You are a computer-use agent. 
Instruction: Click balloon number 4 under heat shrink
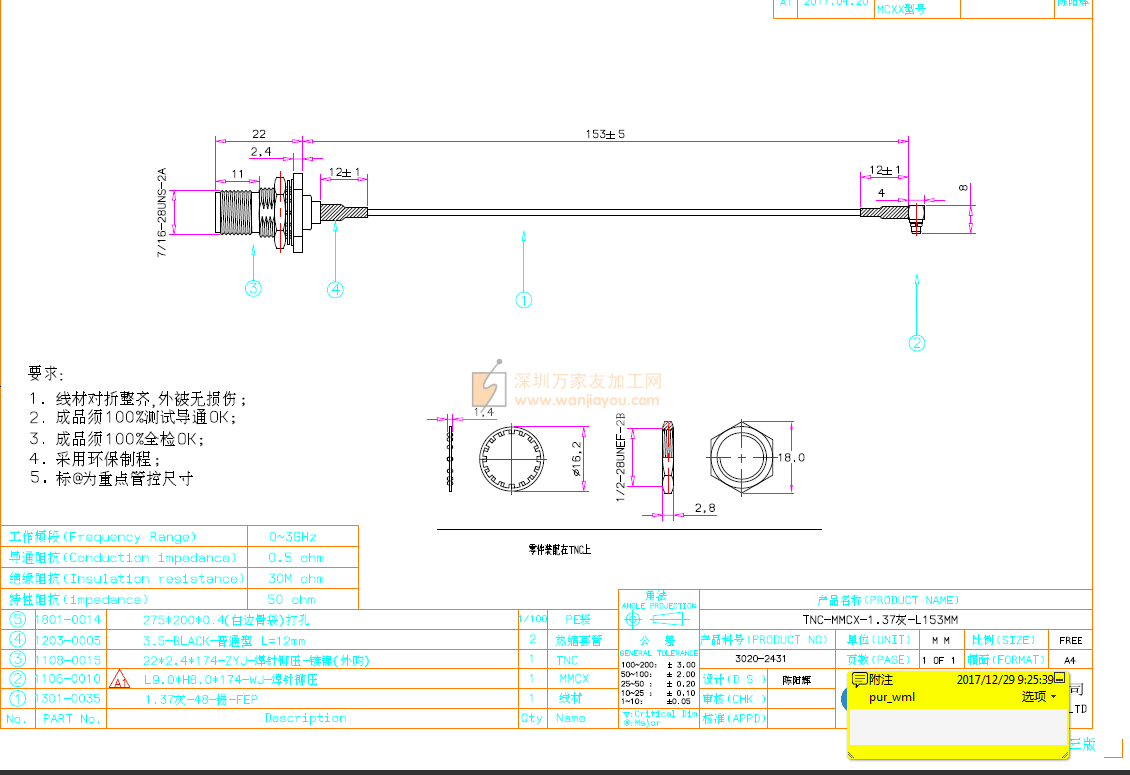336,290
